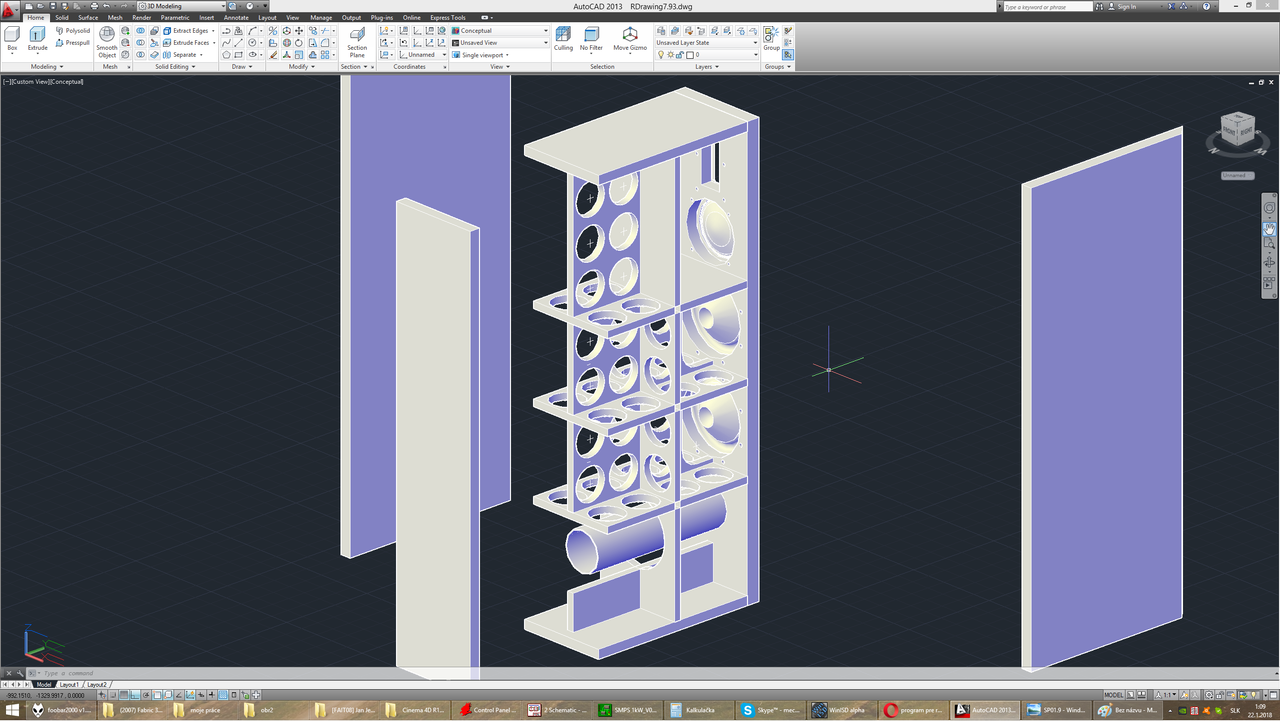Click the Group objects icon

[x=771, y=39]
